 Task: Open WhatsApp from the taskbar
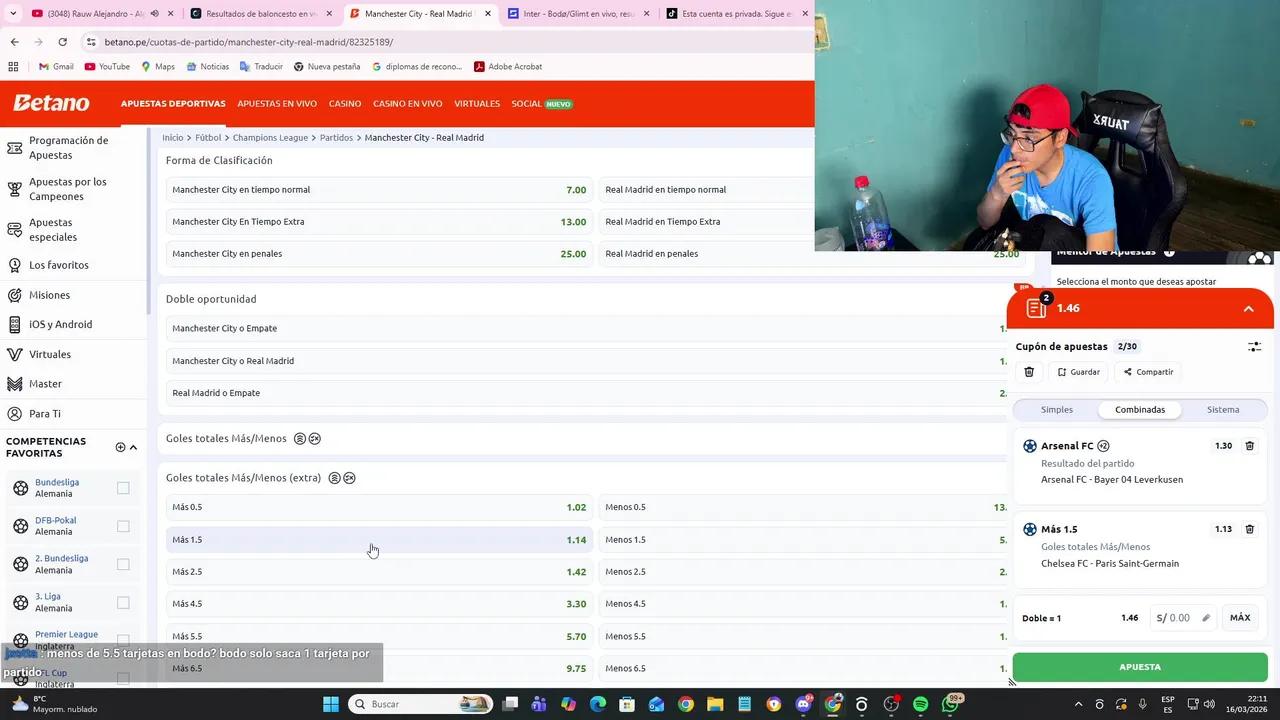pos(950,704)
